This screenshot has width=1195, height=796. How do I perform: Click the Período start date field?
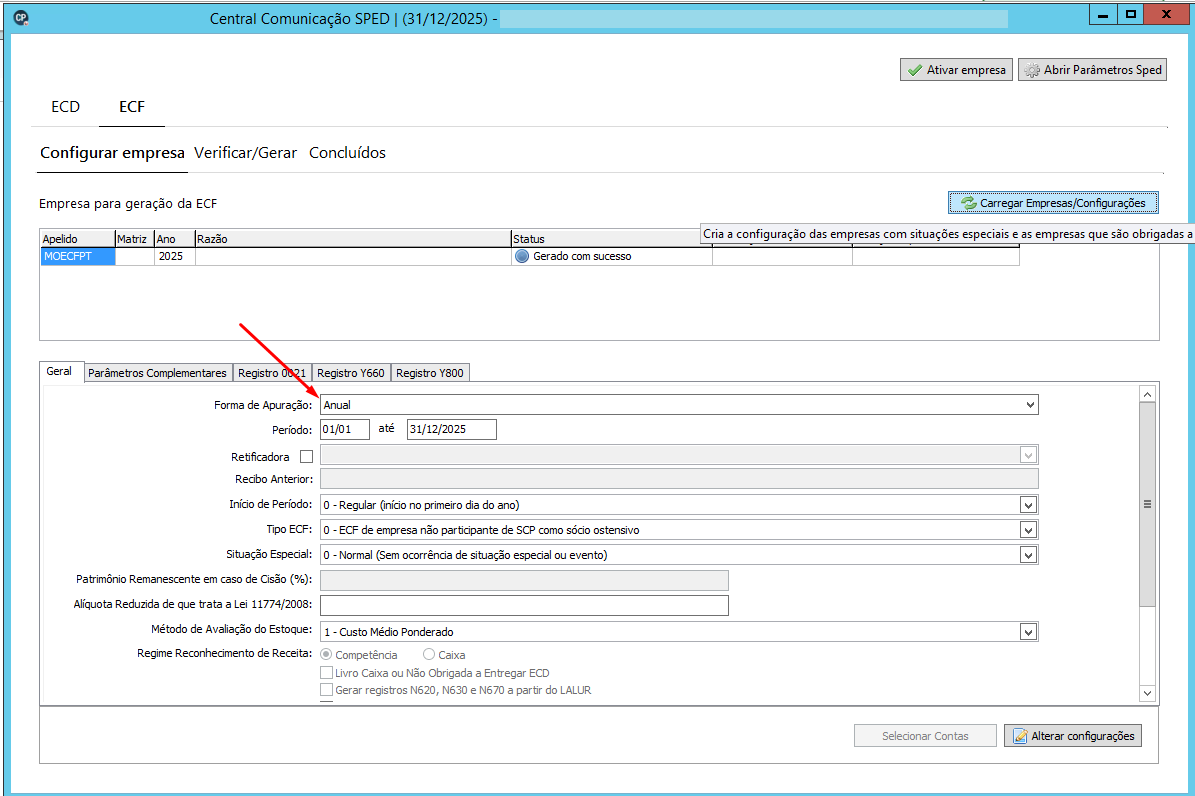coord(344,429)
